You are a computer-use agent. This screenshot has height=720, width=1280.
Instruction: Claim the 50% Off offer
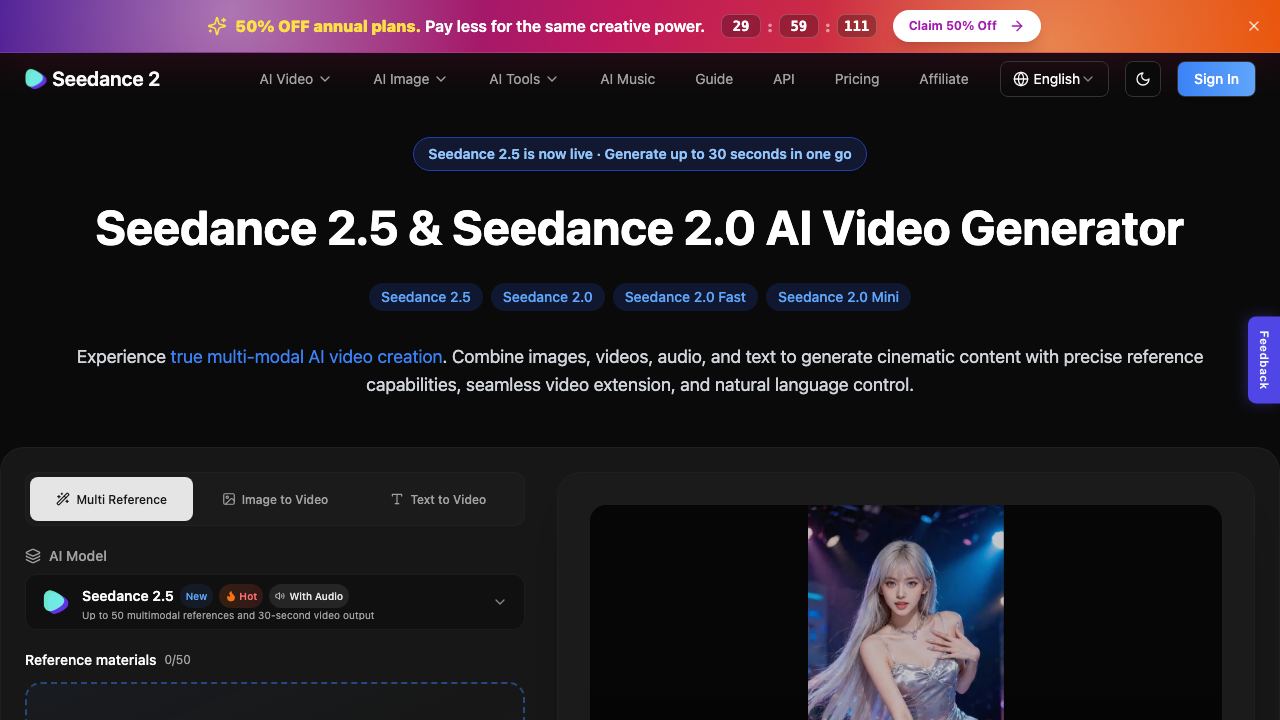pos(966,26)
